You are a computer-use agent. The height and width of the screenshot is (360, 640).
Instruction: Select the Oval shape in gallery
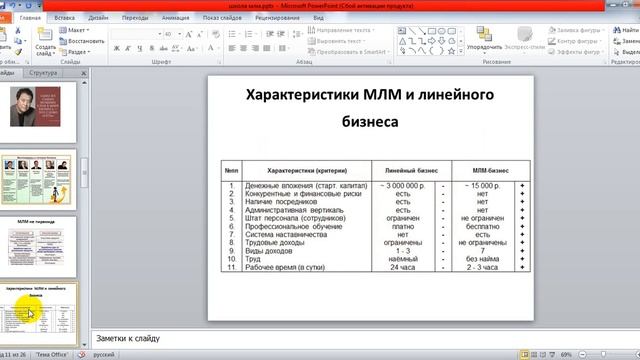(442, 31)
